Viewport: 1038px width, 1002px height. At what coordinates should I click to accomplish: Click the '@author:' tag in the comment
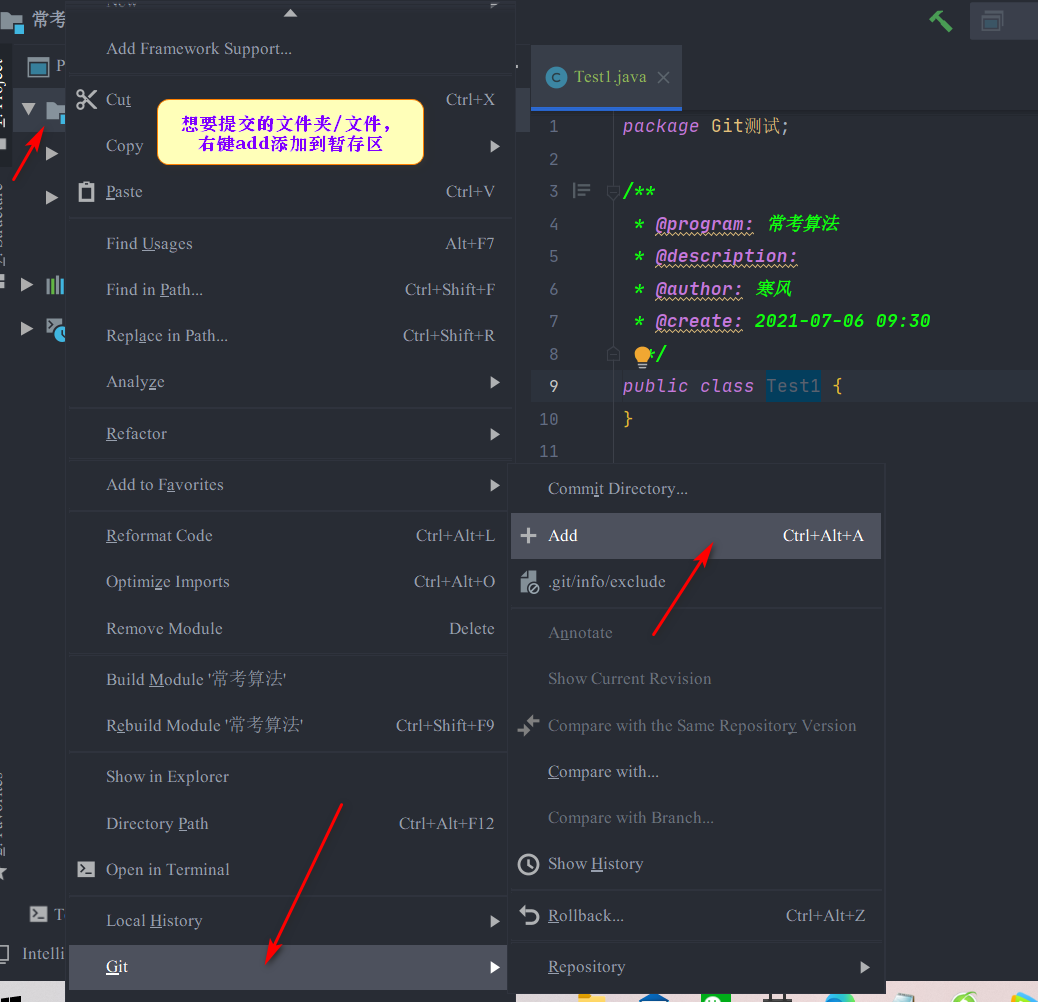click(698, 289)
